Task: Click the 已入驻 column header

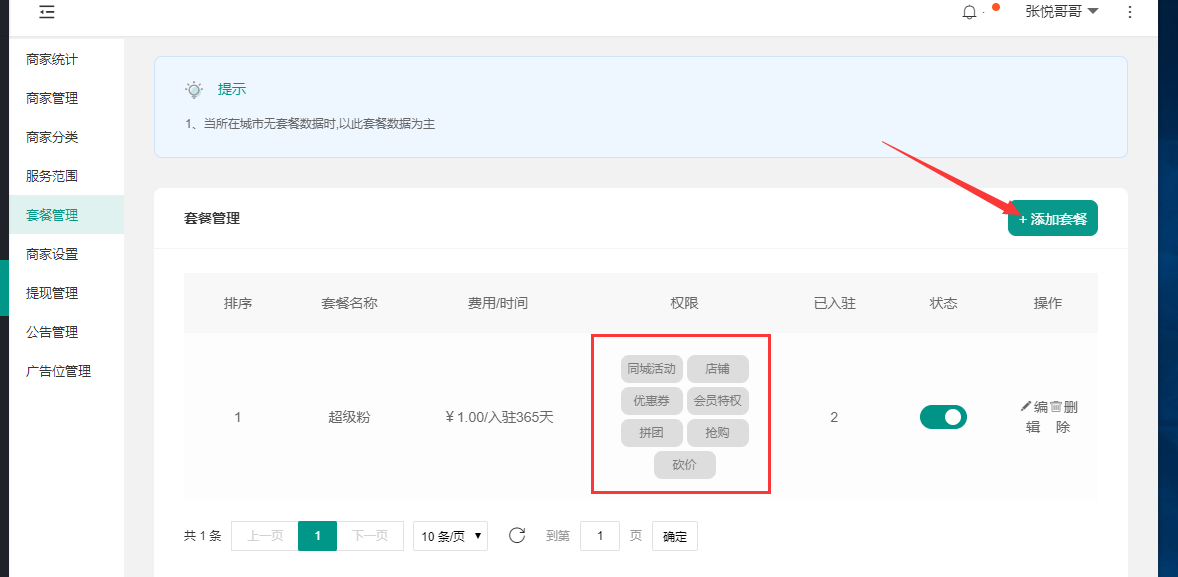Action: (x=835, y=304)
